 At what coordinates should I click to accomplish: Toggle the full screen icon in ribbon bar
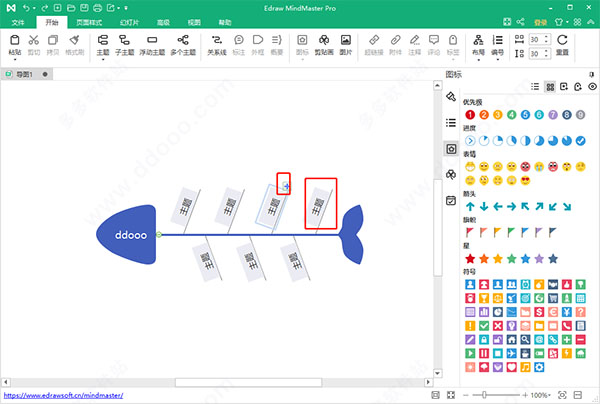point(507,22)
